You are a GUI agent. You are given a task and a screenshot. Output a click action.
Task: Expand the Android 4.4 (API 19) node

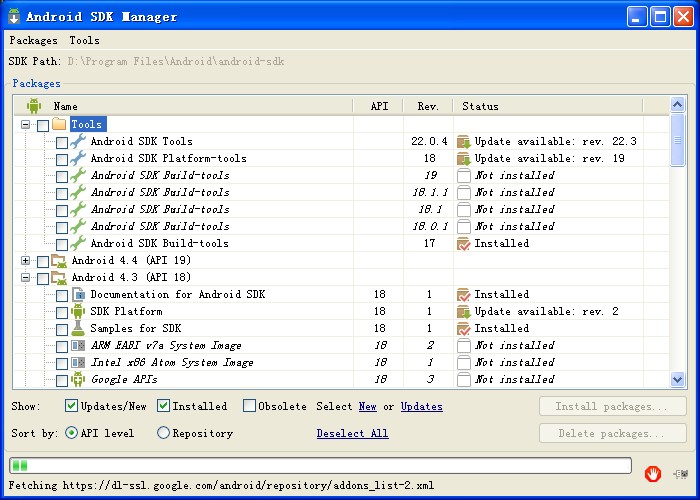coord(25,260)
